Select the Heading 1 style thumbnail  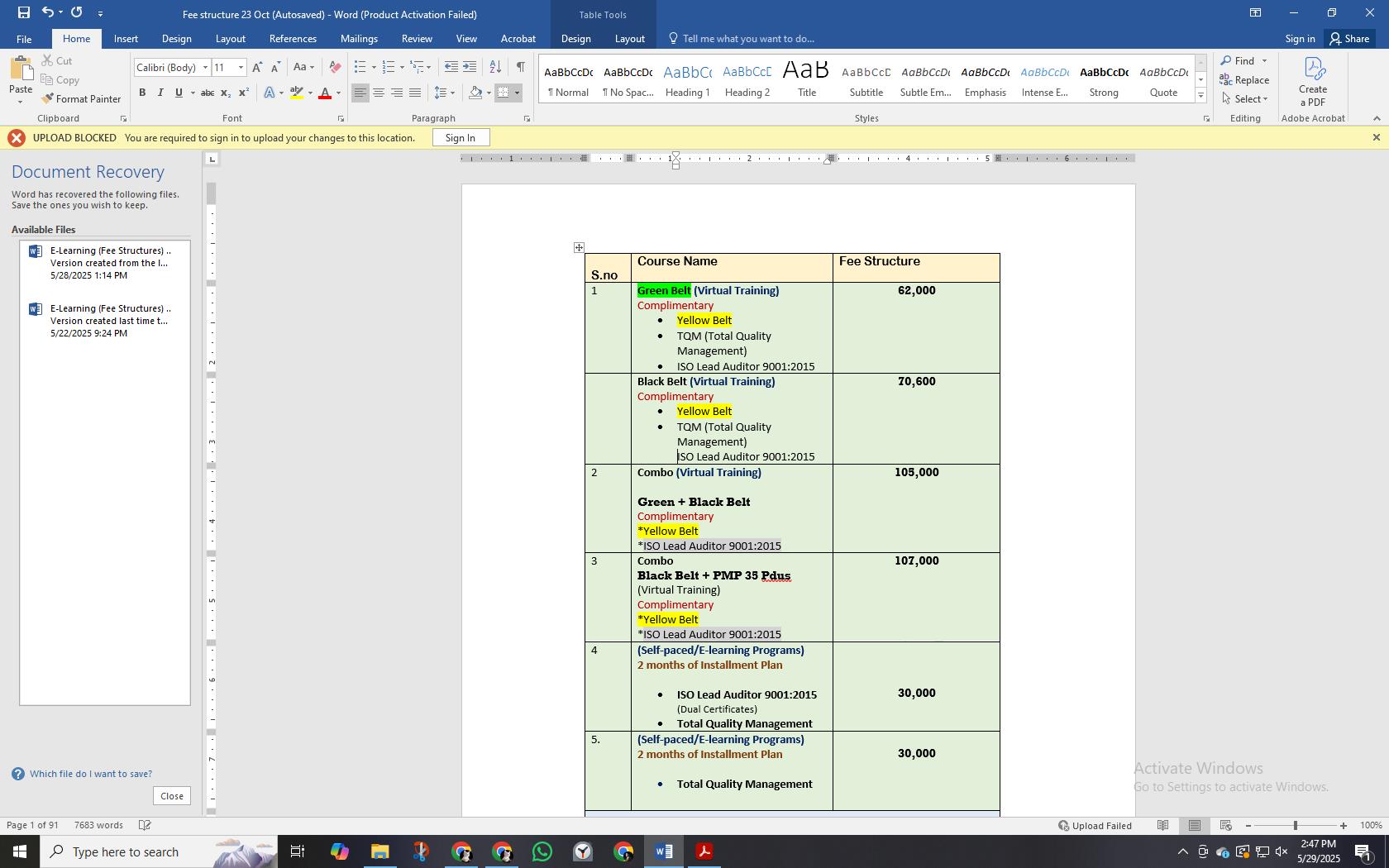688,80
